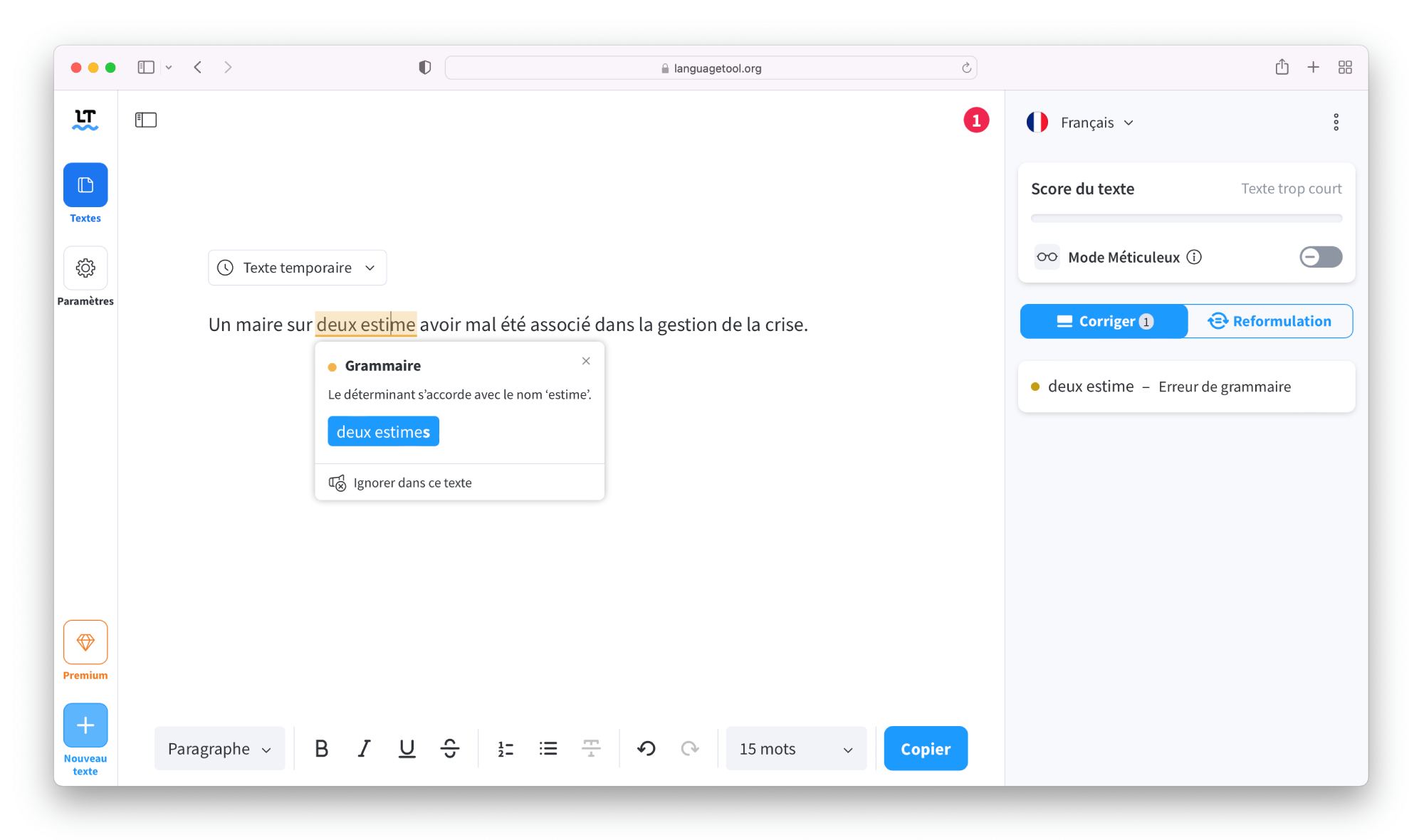This screenshot has height=840, width=1424.
Task: Select deux estimes grammar suggestion
Action: 382,431
